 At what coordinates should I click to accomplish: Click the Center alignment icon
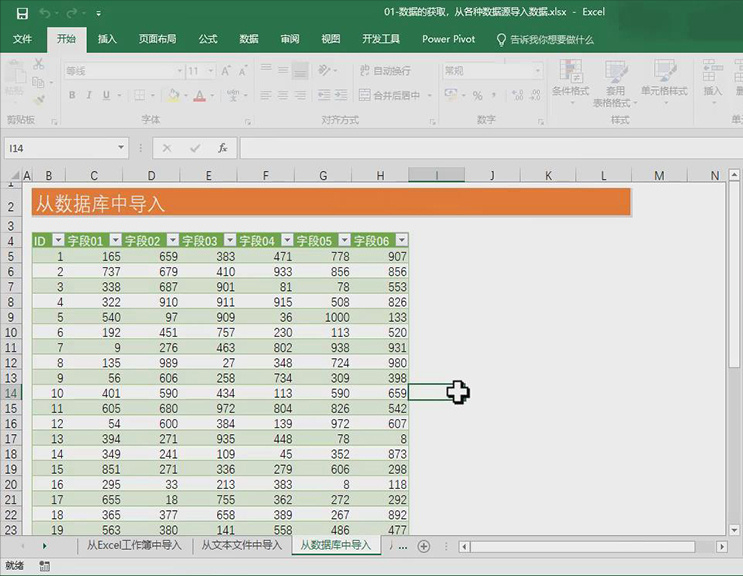coord(283,95)
